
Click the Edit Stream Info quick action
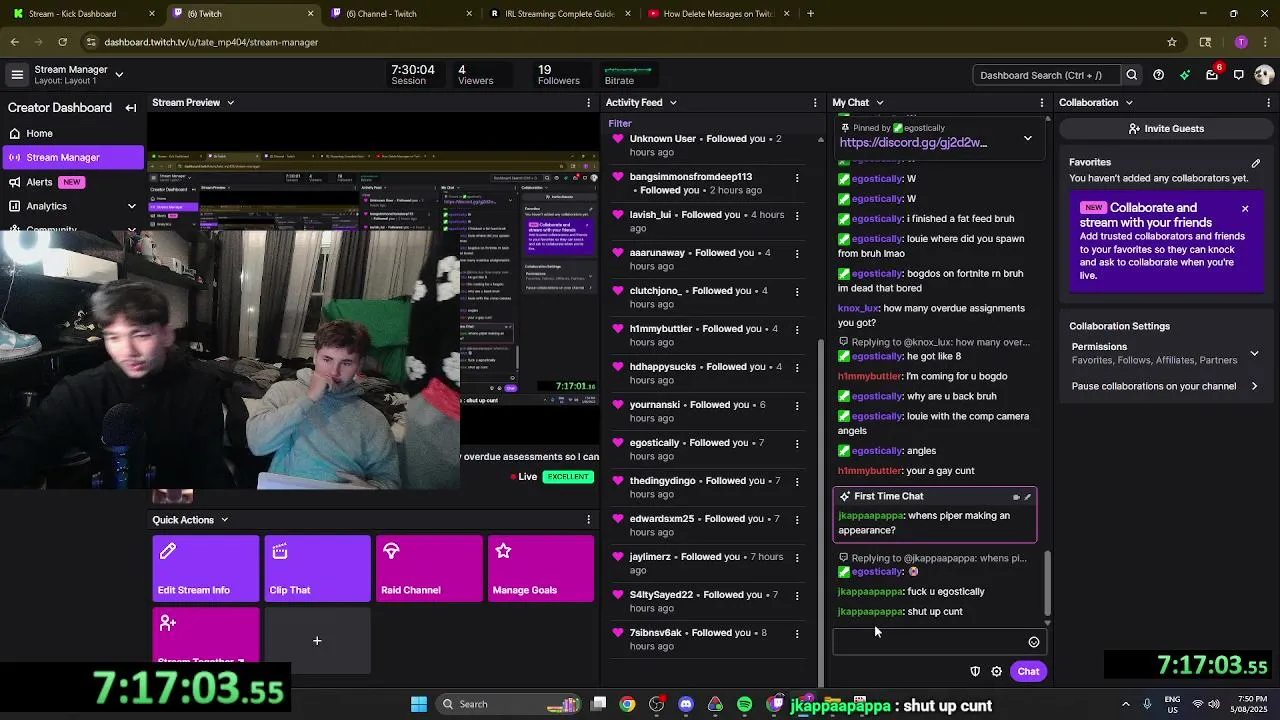206,569
